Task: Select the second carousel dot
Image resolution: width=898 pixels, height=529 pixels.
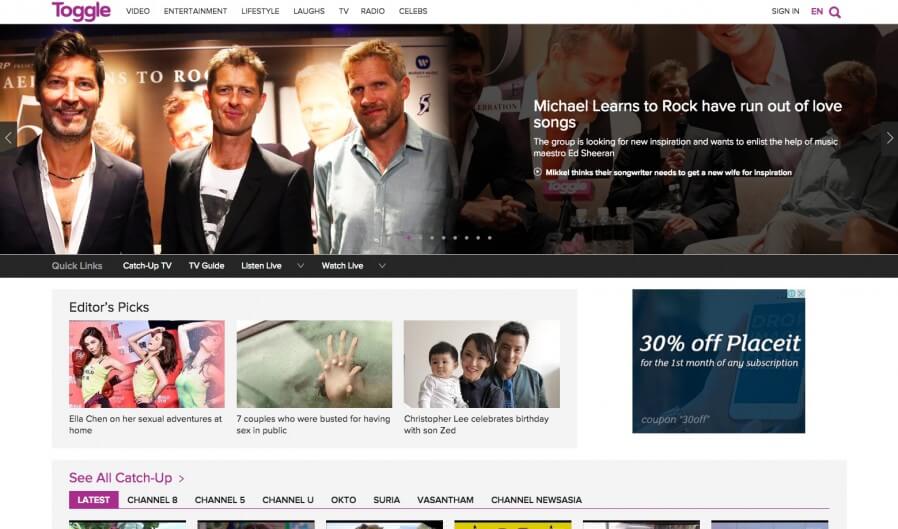Action: [x=420, y=238]
